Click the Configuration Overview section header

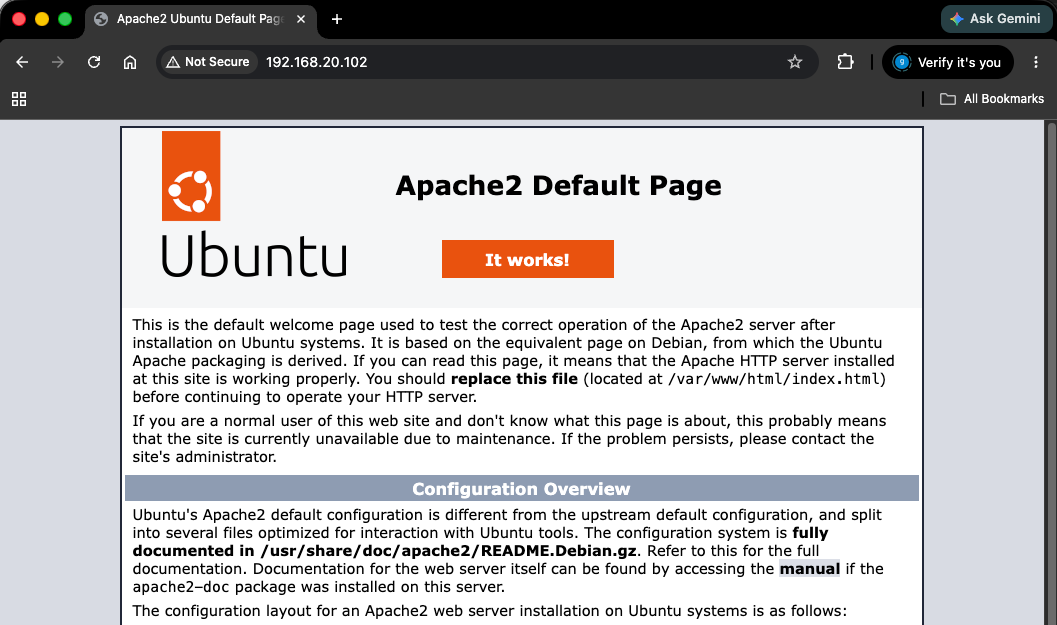(522, 488)
